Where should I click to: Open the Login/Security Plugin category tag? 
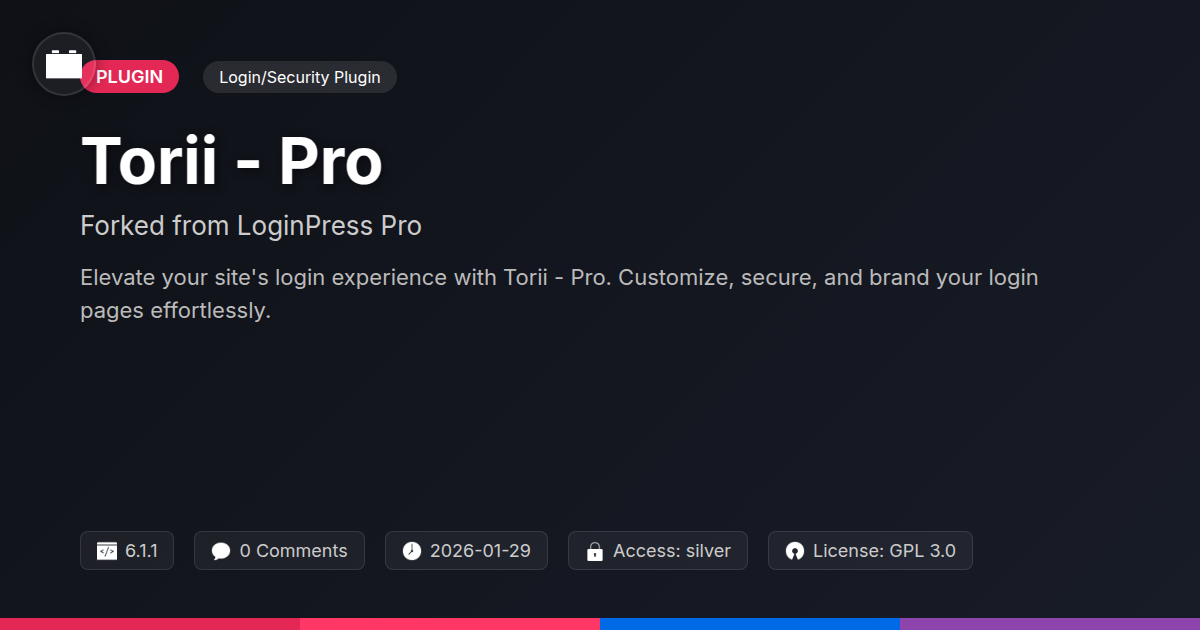pos(300,77)
